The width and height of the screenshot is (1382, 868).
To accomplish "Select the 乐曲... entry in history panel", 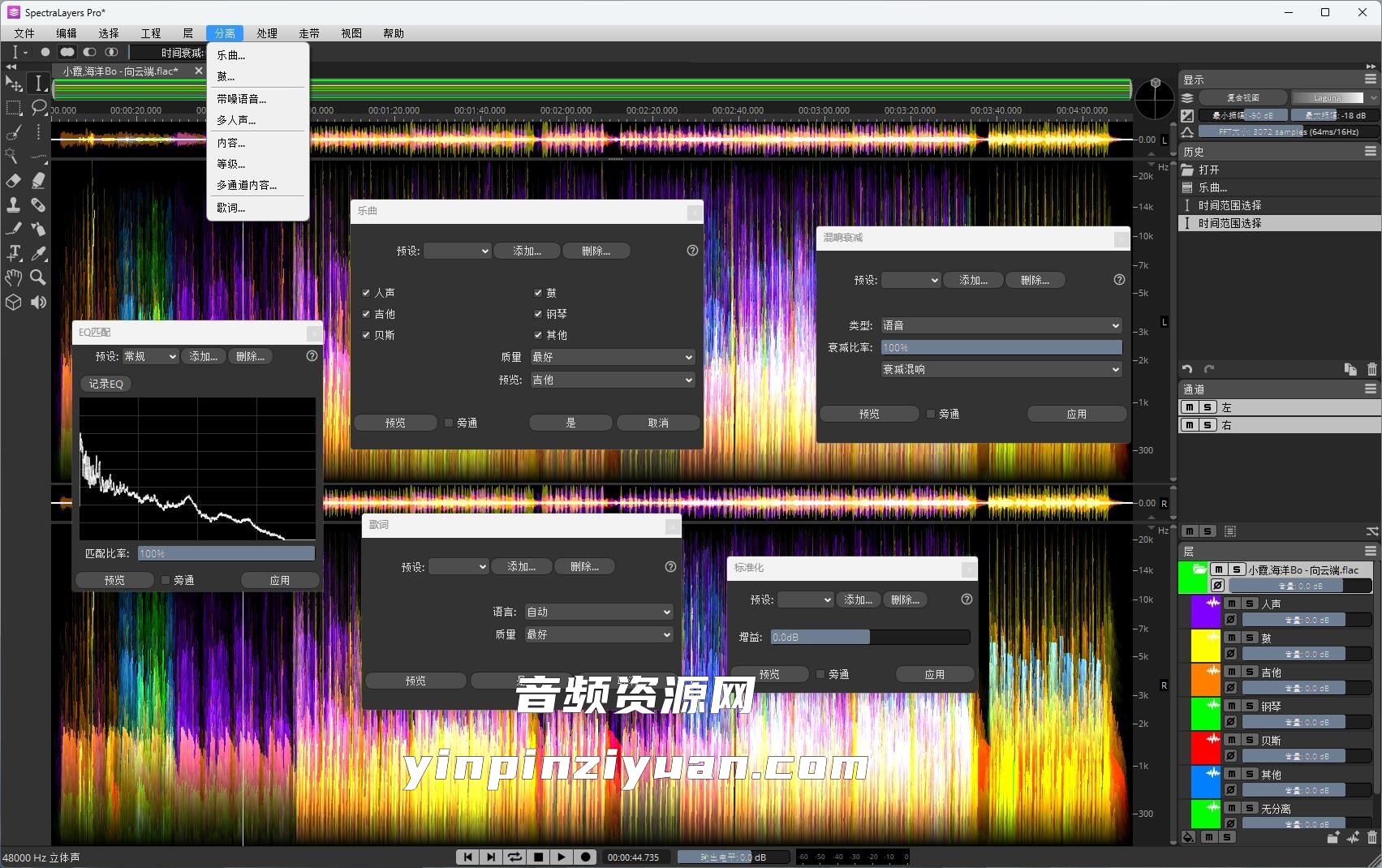I will [1212, 187].
